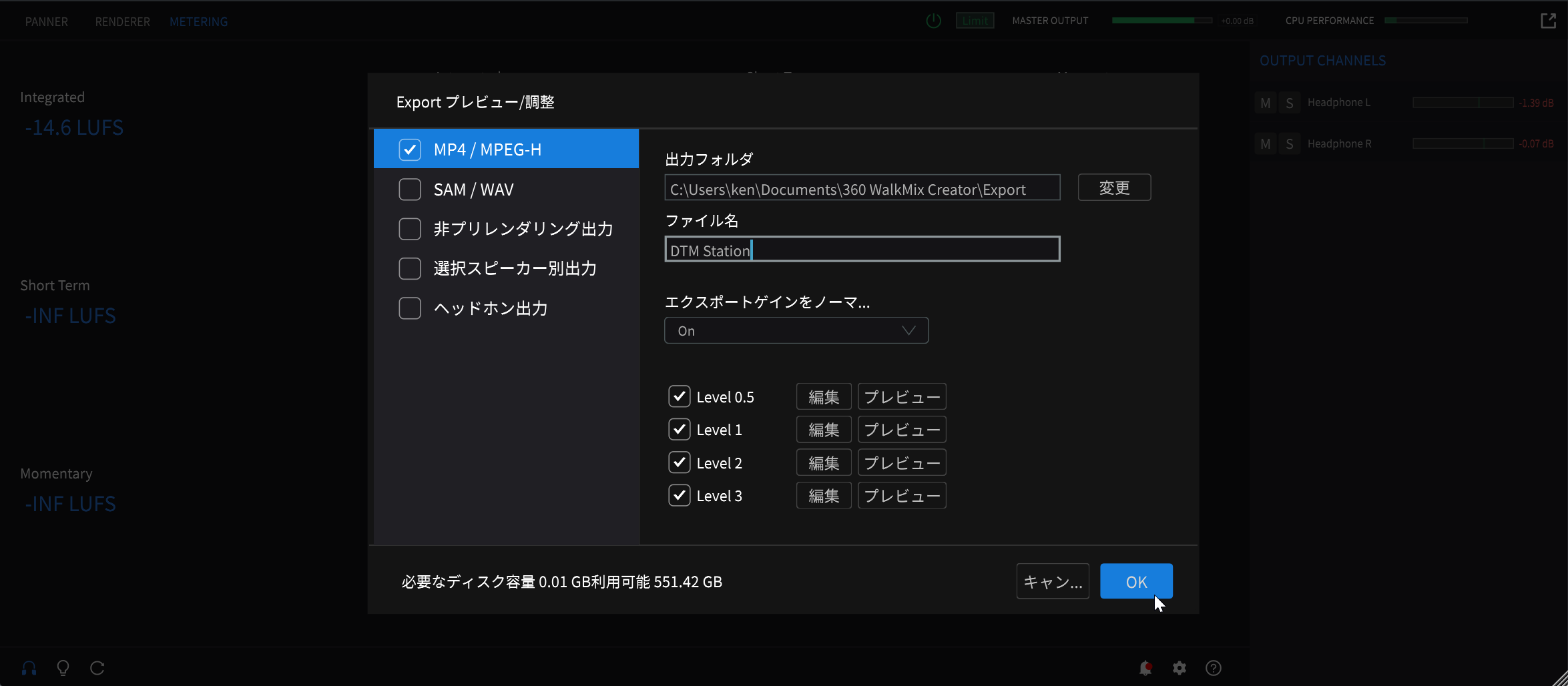Uncheck the MP4 / MPEG-H checkbox

click(410, 149)
